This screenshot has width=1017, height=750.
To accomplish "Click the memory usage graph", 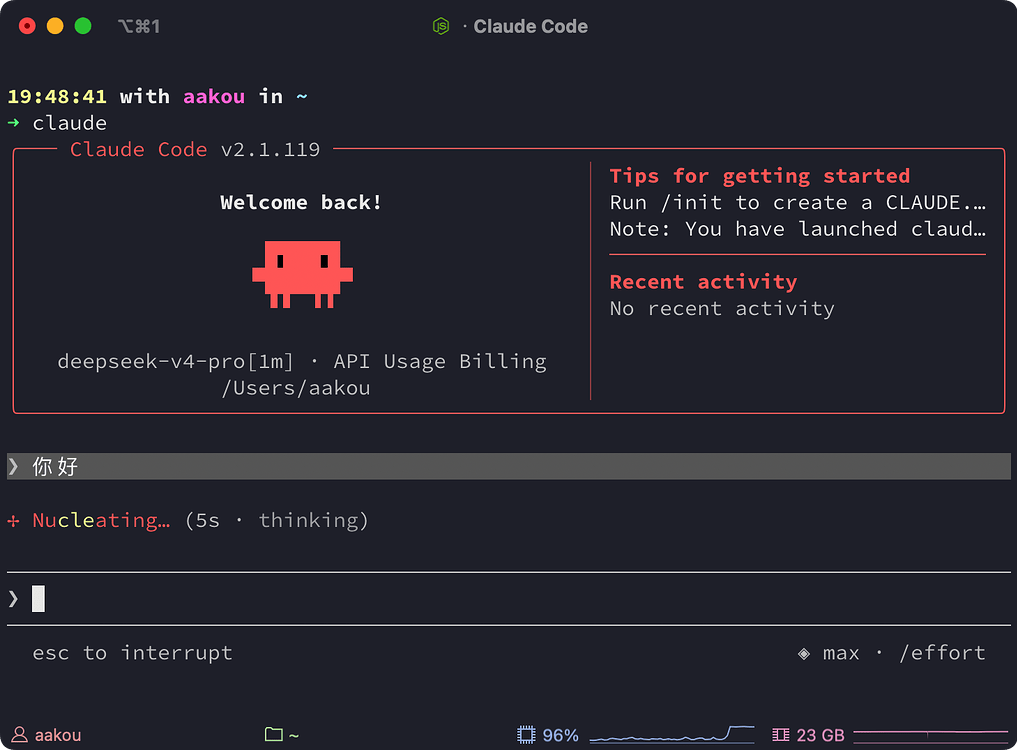I will (x=931, y=734).
